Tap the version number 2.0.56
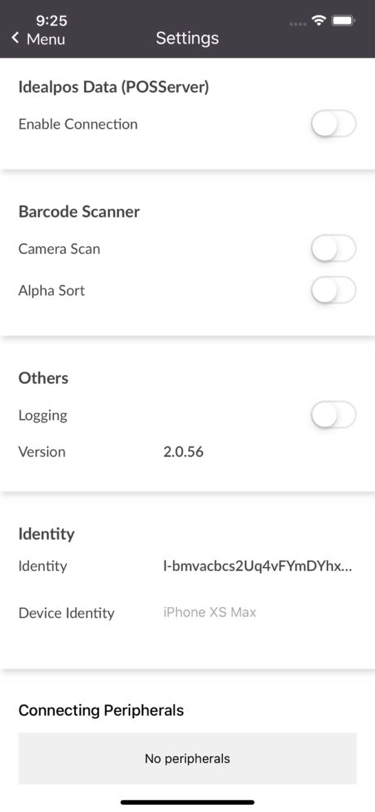Viewport: 375px width, 812px height. click(183, 452)
